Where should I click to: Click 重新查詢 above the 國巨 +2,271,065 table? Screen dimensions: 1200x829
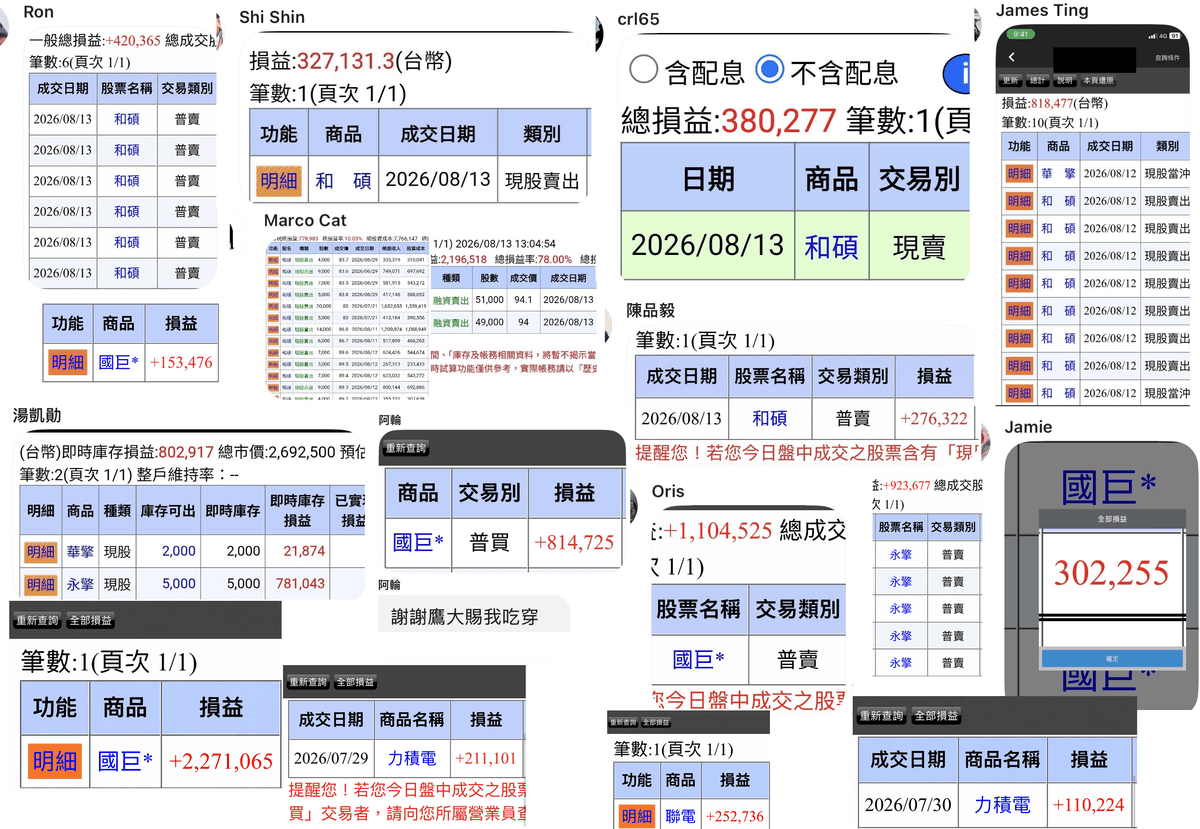pyautogui.click(x=37, y=620)
